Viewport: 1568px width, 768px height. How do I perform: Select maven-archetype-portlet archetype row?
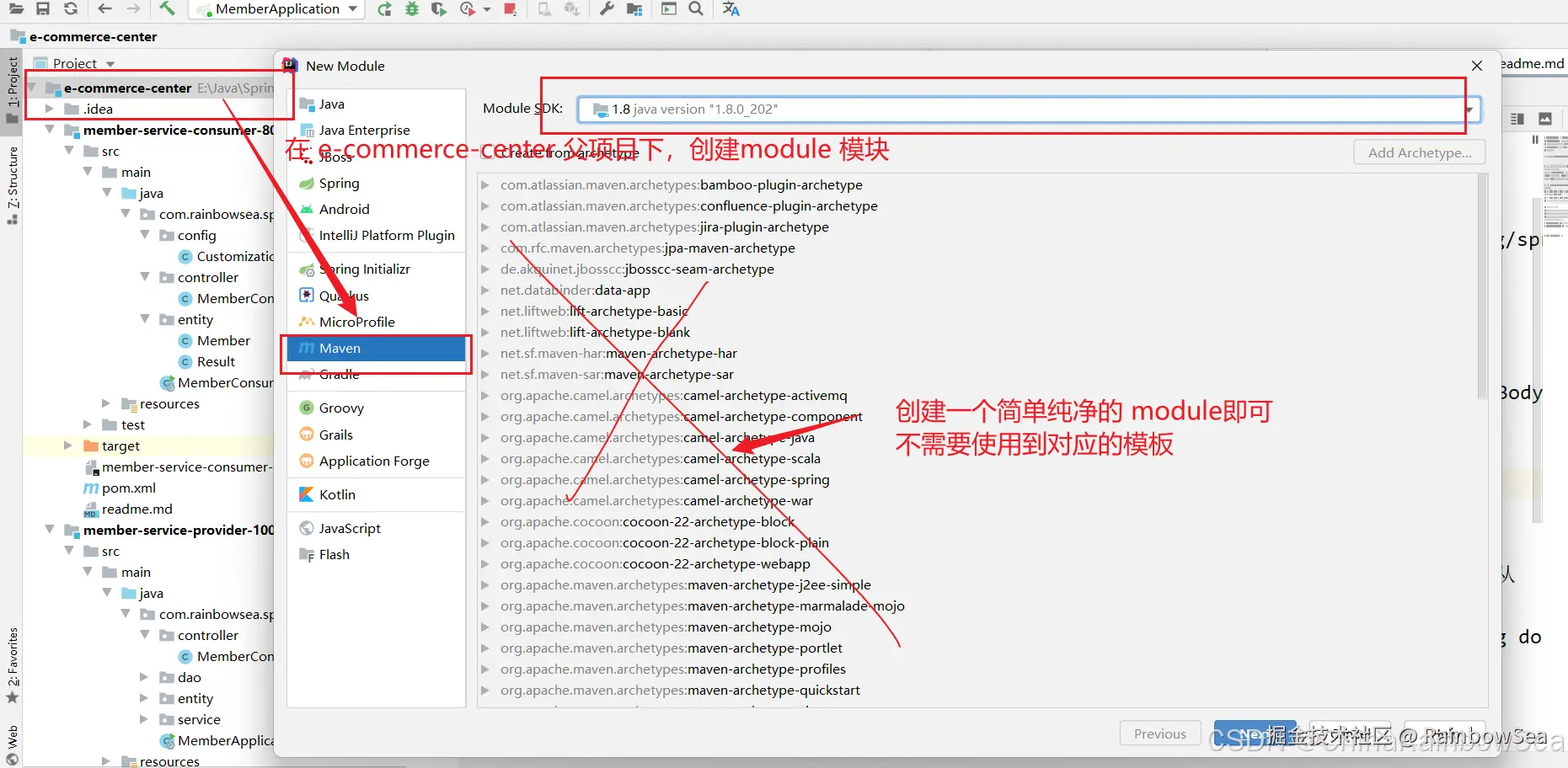pyautogui.click(x=672, y=648)
